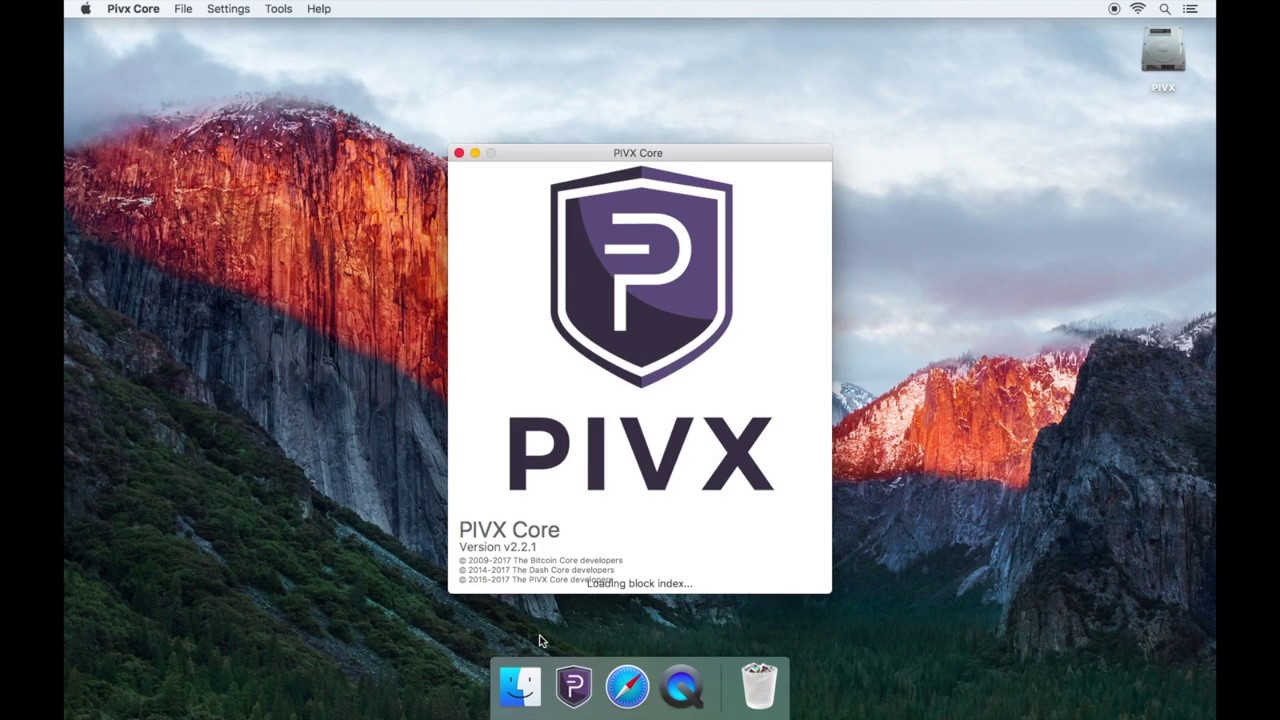Select the PIVX disk on desktop

click(x=1163, y=60)
